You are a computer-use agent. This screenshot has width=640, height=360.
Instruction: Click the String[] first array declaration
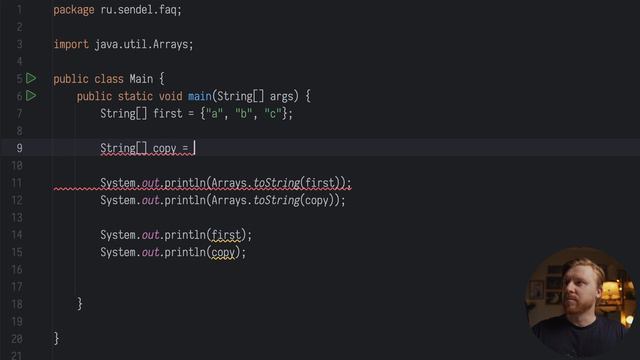pyautogui.click(x=197, y=113)
